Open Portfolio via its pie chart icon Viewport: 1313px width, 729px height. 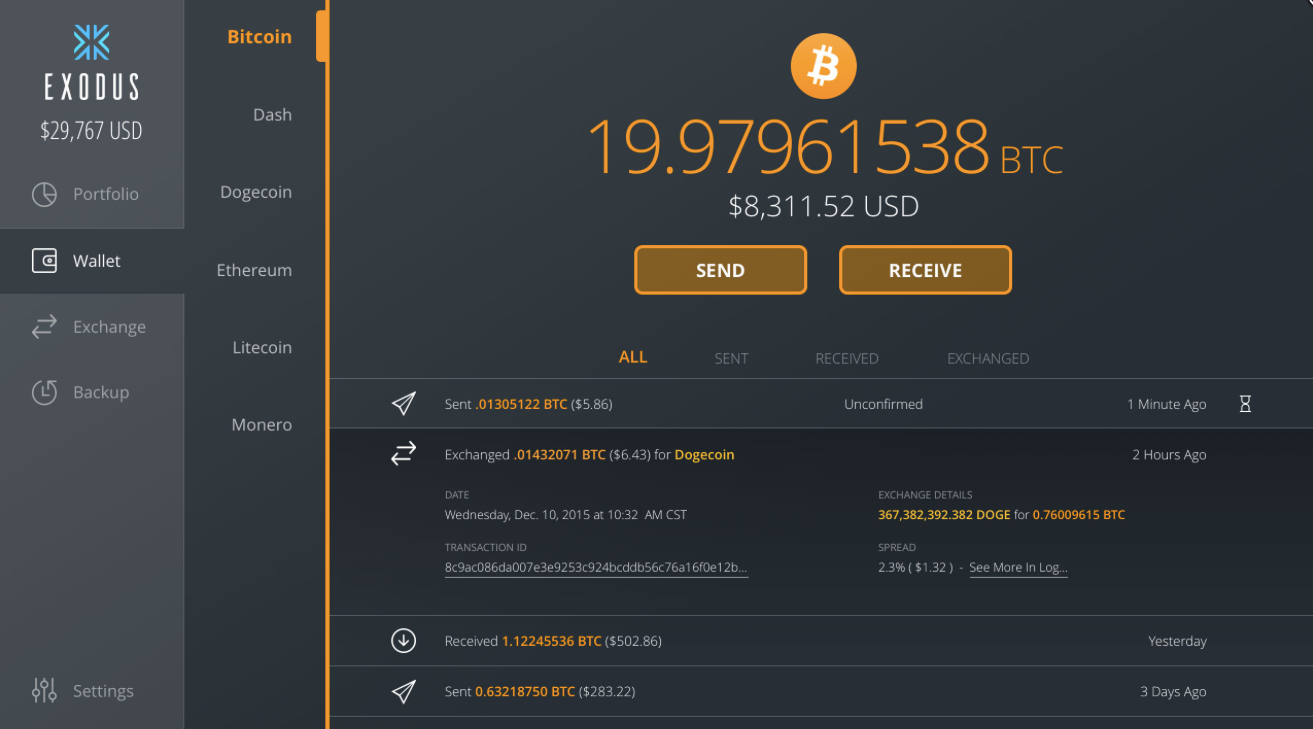tap(44, 194)
